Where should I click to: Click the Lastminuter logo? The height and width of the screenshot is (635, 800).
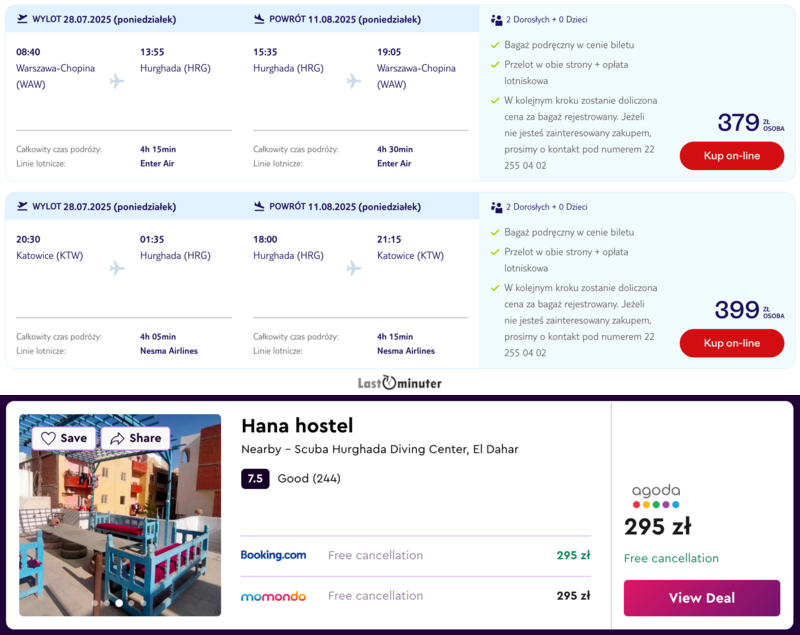[399, 383]
